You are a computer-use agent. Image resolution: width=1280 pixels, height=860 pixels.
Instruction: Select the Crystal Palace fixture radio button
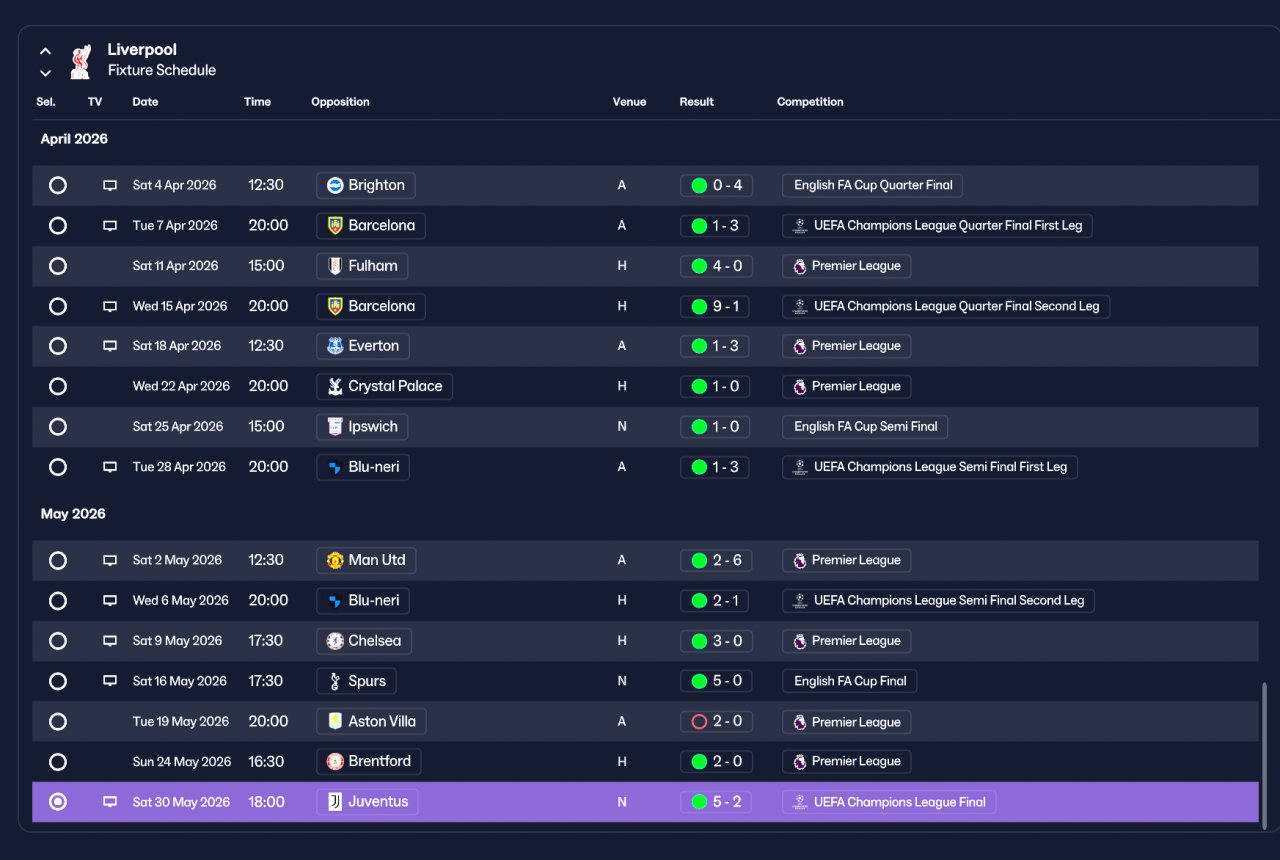tap(58, 386)
